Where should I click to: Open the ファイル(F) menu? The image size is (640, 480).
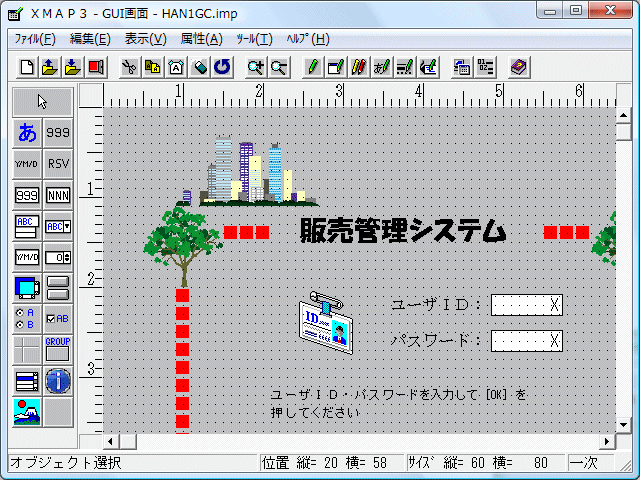[35, 39]
